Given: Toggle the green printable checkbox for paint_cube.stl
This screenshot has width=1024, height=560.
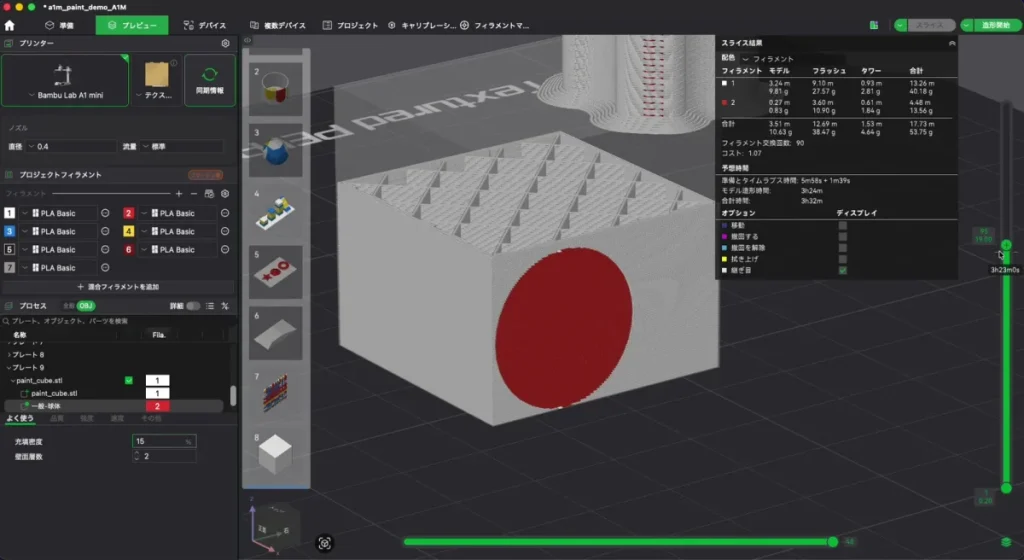Looking at the screenshot, I should [129, 381].
